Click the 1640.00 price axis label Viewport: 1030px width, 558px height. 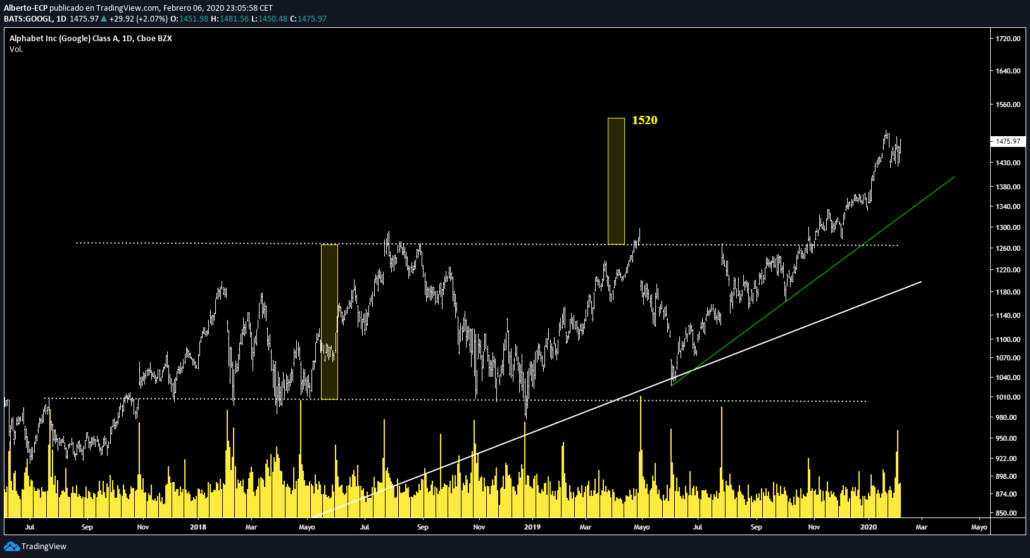(1008, 71)
